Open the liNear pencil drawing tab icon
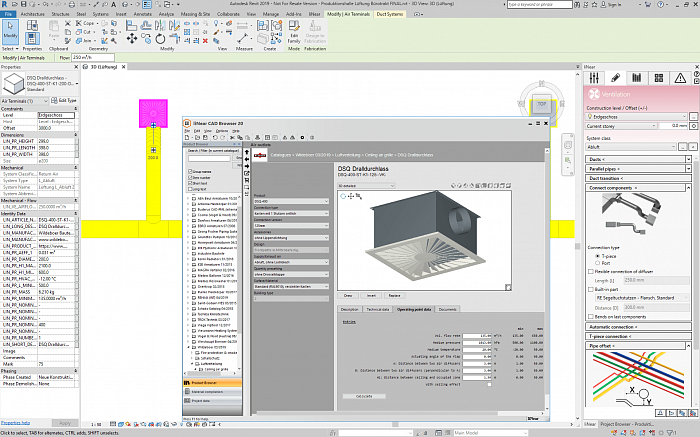700x437 pixels. [x=615, y=78]
